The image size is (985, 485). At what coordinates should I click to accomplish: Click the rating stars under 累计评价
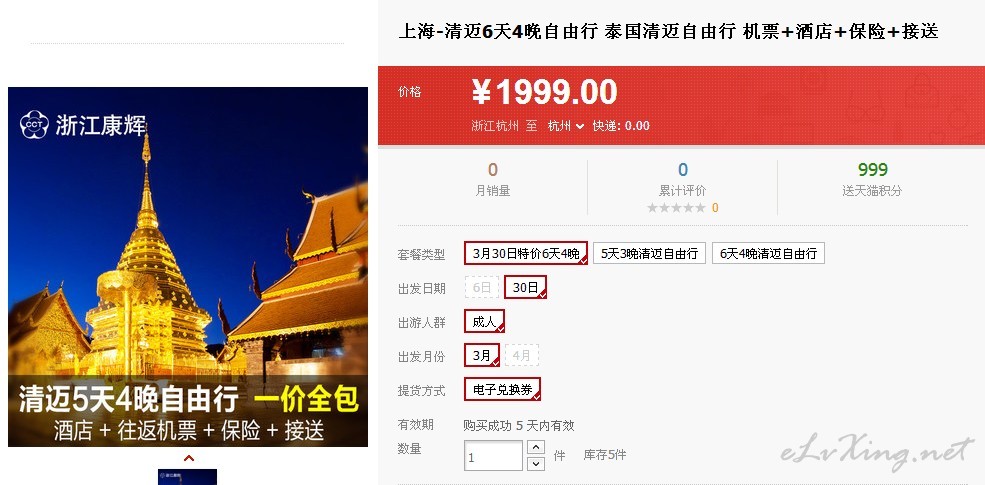pos(677,208)
